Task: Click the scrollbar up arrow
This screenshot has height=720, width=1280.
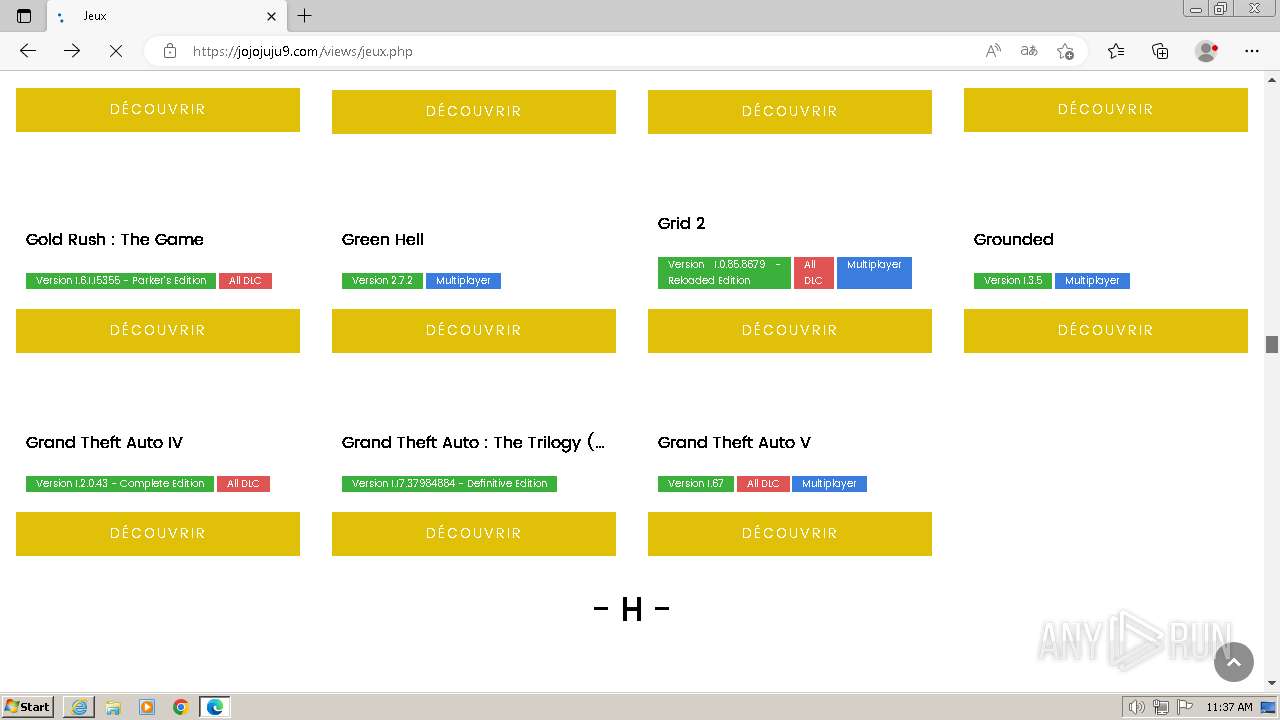Action: point(1272,79)
